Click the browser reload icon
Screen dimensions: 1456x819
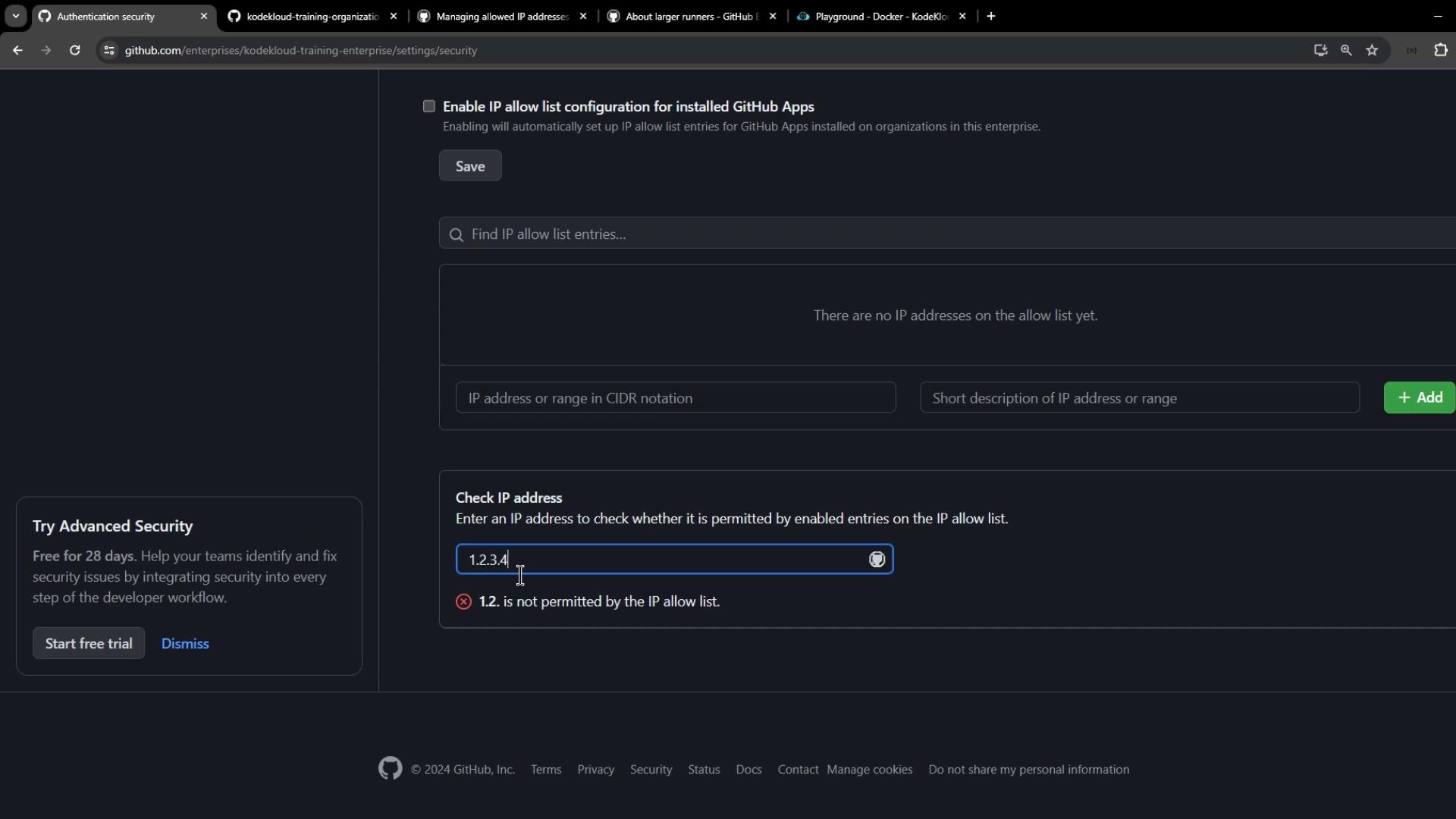click(x=74, y=50)
